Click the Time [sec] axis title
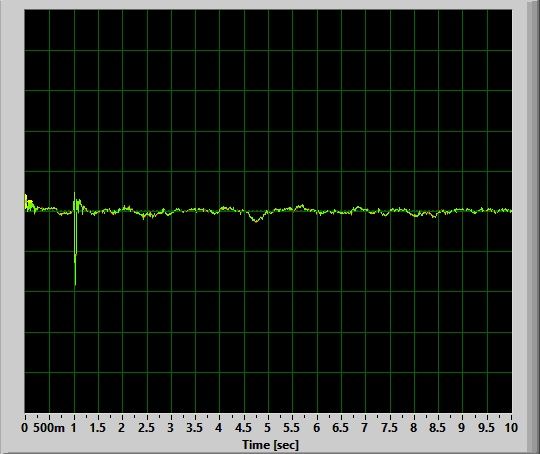Viewport: 540px width, 454px height. [270, 445]
